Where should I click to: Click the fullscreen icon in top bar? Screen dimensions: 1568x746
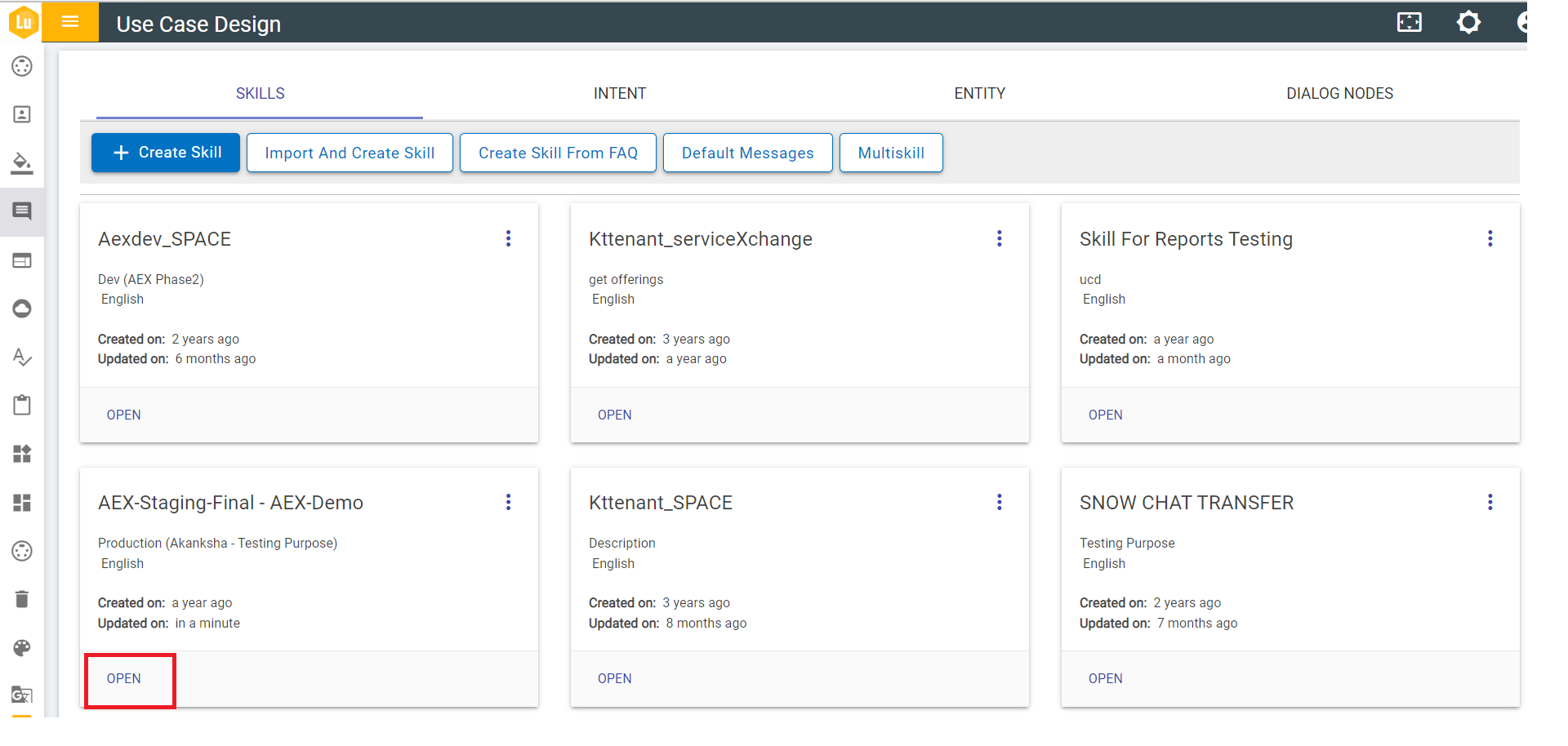point(1409,22)
